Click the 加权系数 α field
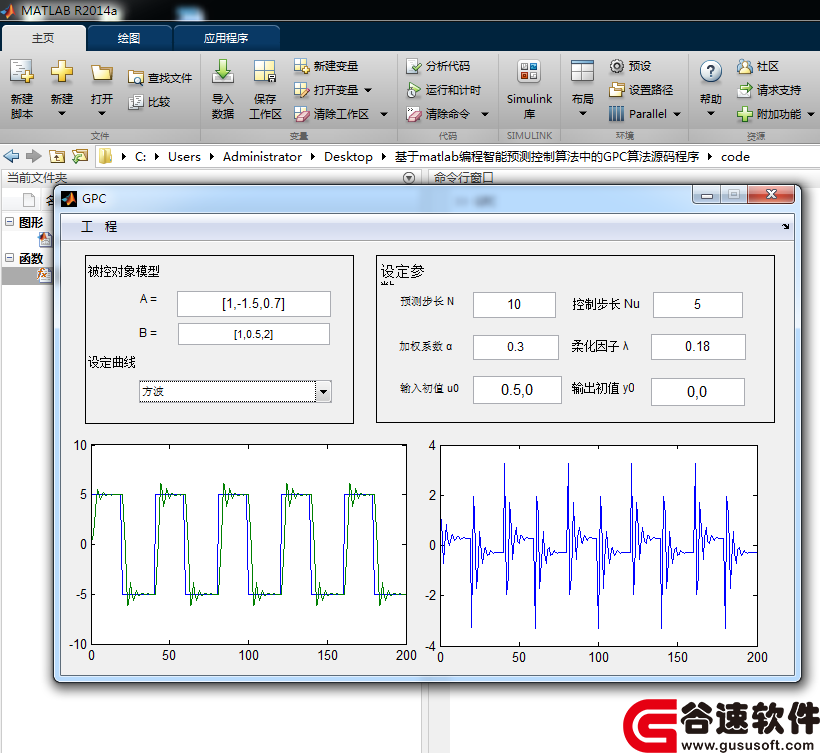 click(x=516, y=347)
